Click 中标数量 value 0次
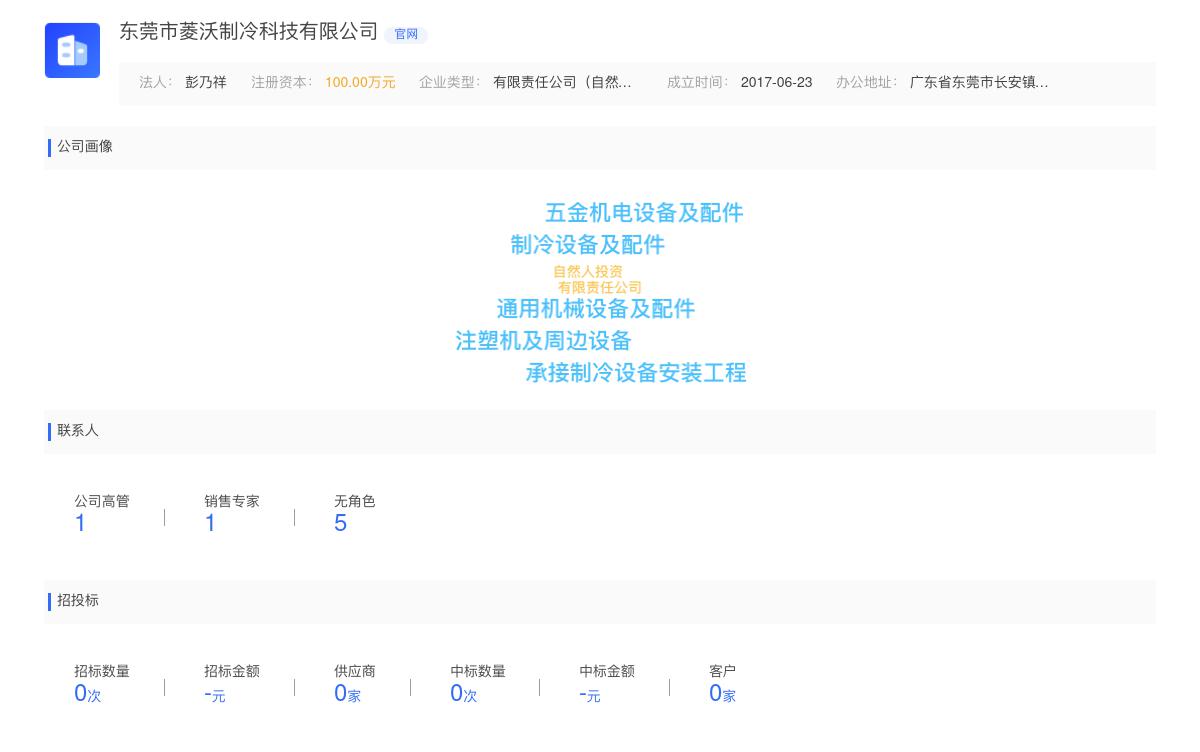This screenshot has width=1200, height=752. coord(464,694)
